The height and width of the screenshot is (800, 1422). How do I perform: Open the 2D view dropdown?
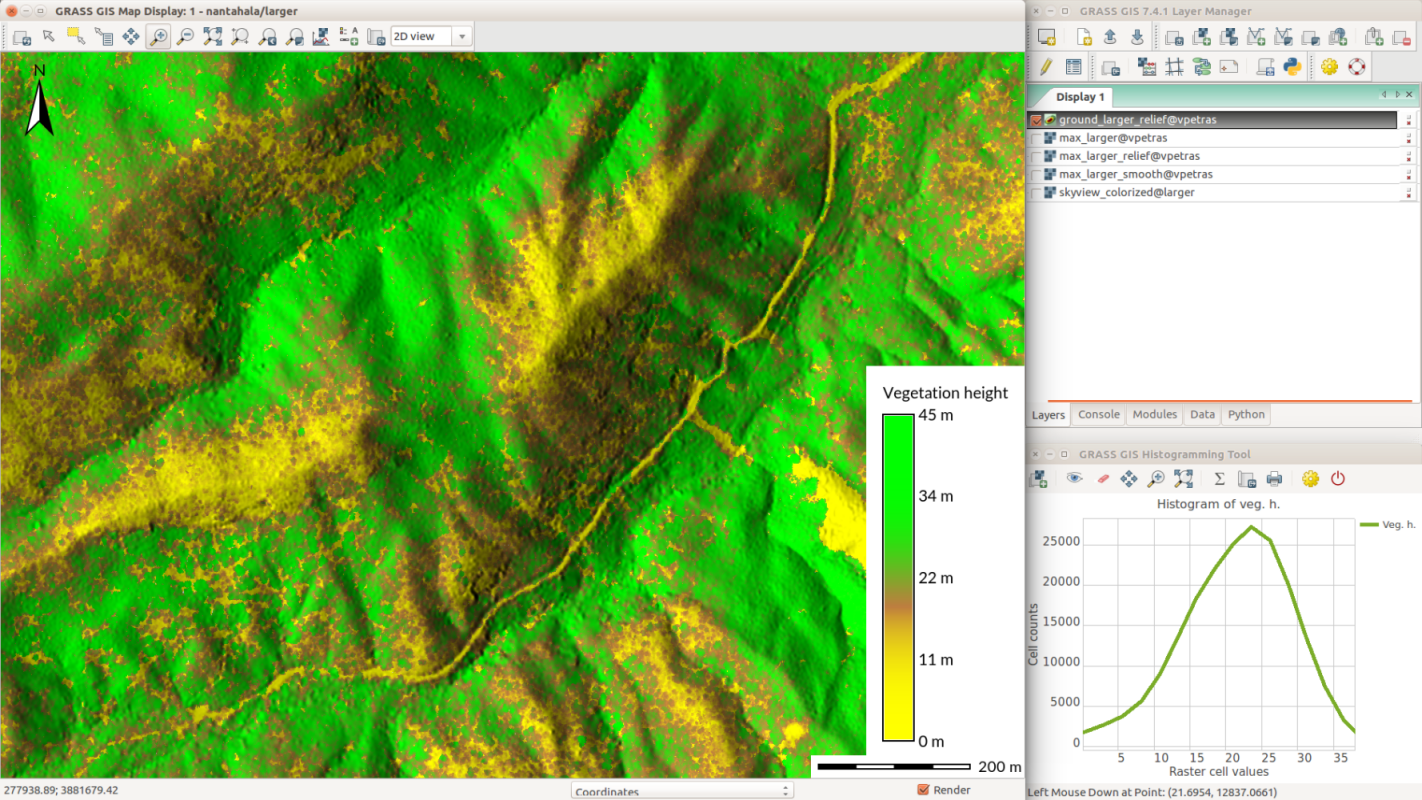coord(461,37)
